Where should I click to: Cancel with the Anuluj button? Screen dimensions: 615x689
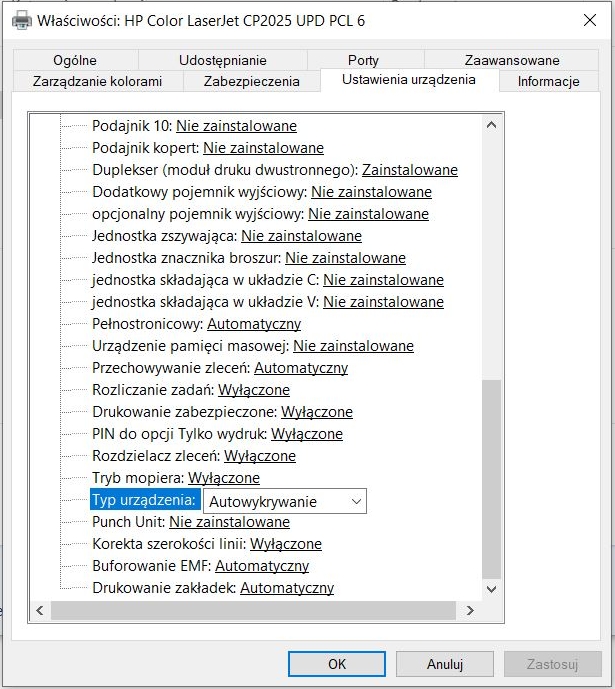tap(445, 664)
